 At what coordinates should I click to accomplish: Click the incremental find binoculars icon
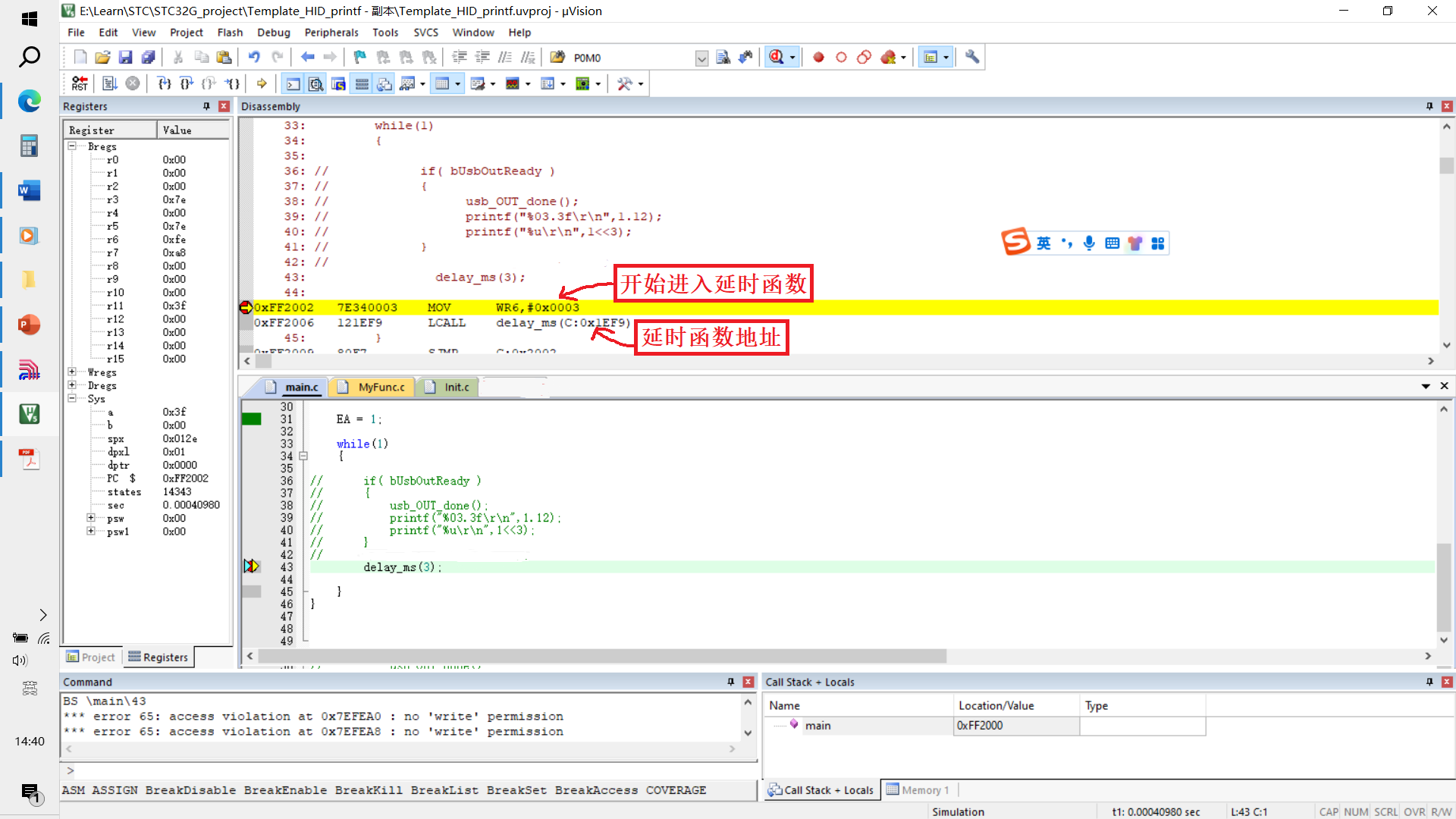point(745,57)
